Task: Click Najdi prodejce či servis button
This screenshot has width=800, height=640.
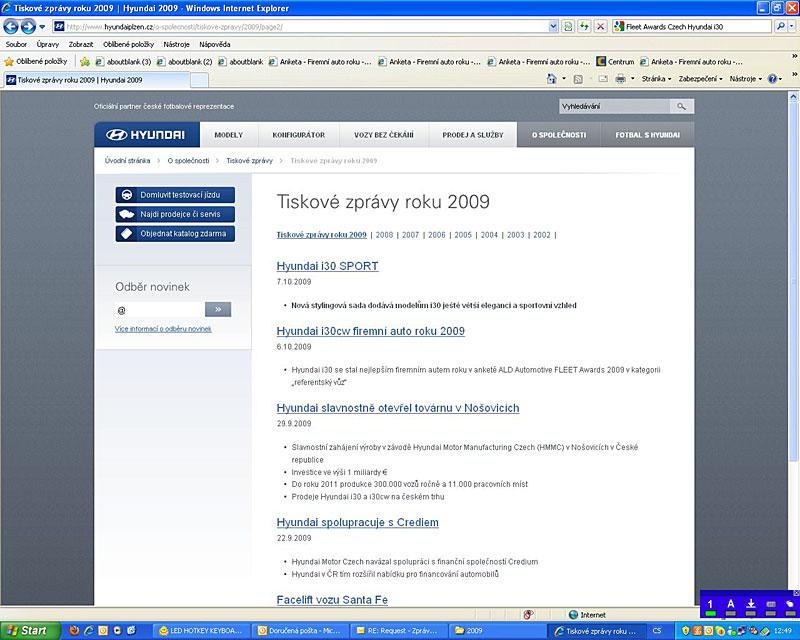Action: [175, 214]
